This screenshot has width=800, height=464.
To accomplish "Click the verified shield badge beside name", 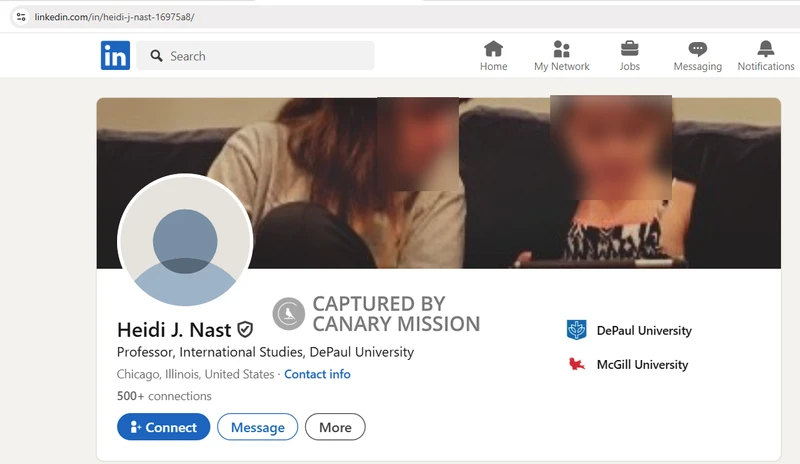I will pyautogui.click(x=245, y=329).
